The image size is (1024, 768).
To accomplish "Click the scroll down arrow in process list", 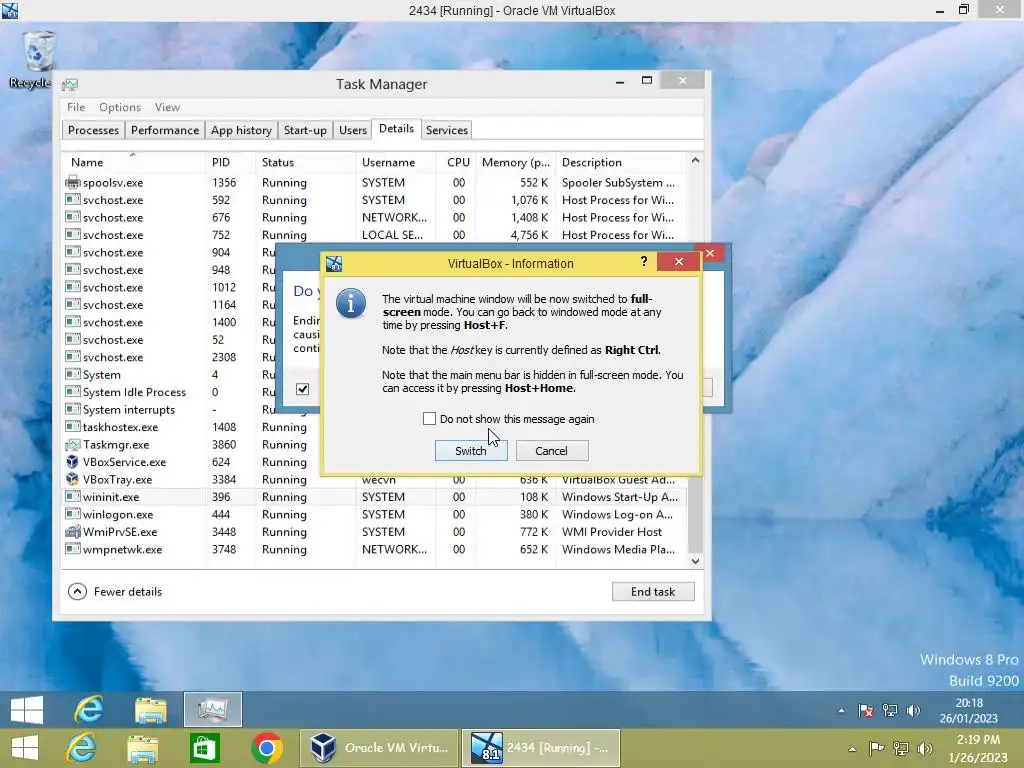I will (696, 561).
